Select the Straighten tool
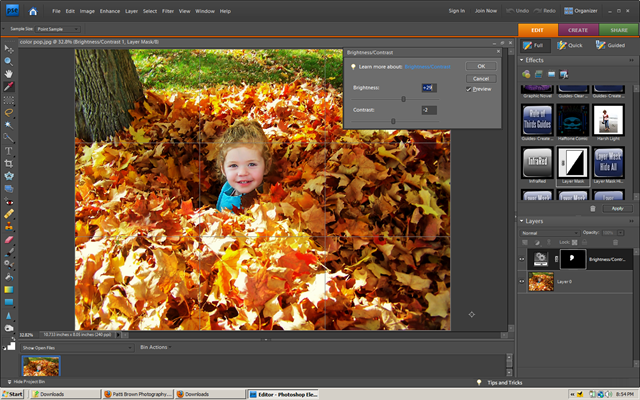This screenshot has width=640, height=400. tap(9, 189)
